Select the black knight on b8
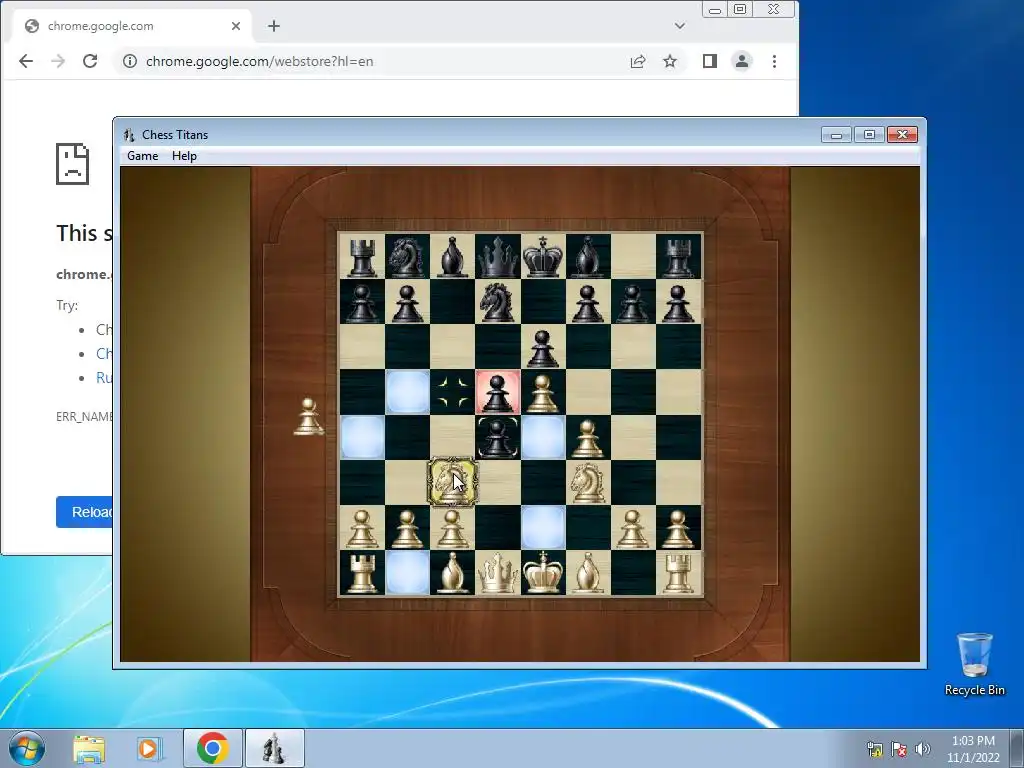 tap(407, 257)
